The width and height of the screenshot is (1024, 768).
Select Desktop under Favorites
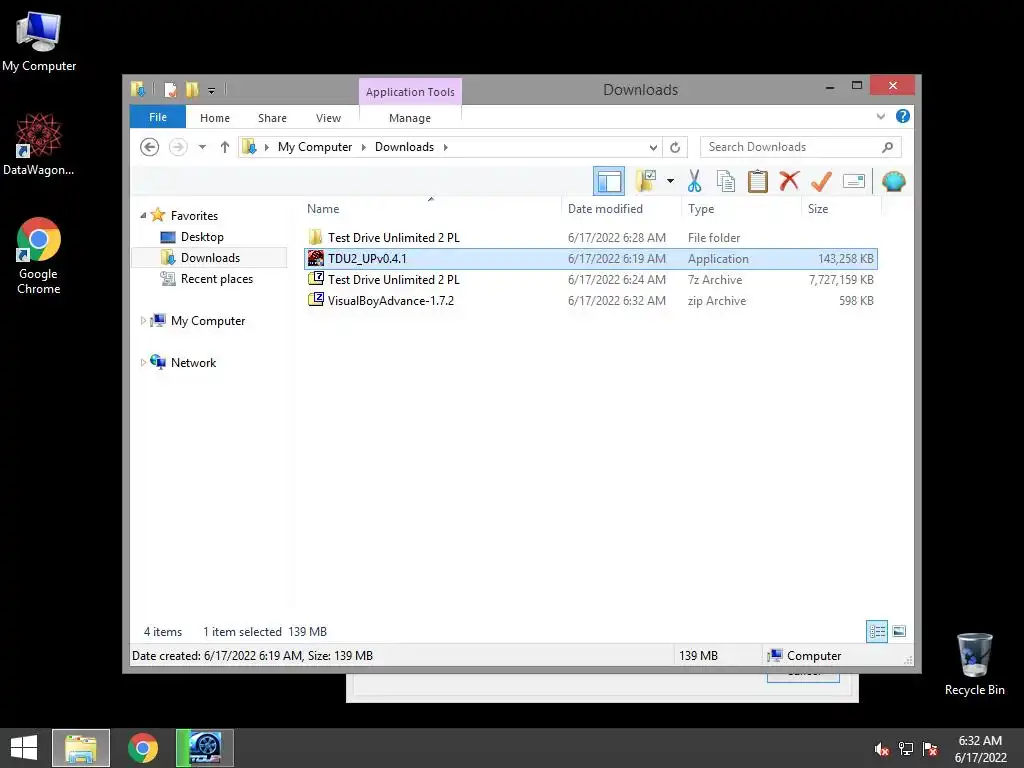pyautogui.click(x=202, y=236)
